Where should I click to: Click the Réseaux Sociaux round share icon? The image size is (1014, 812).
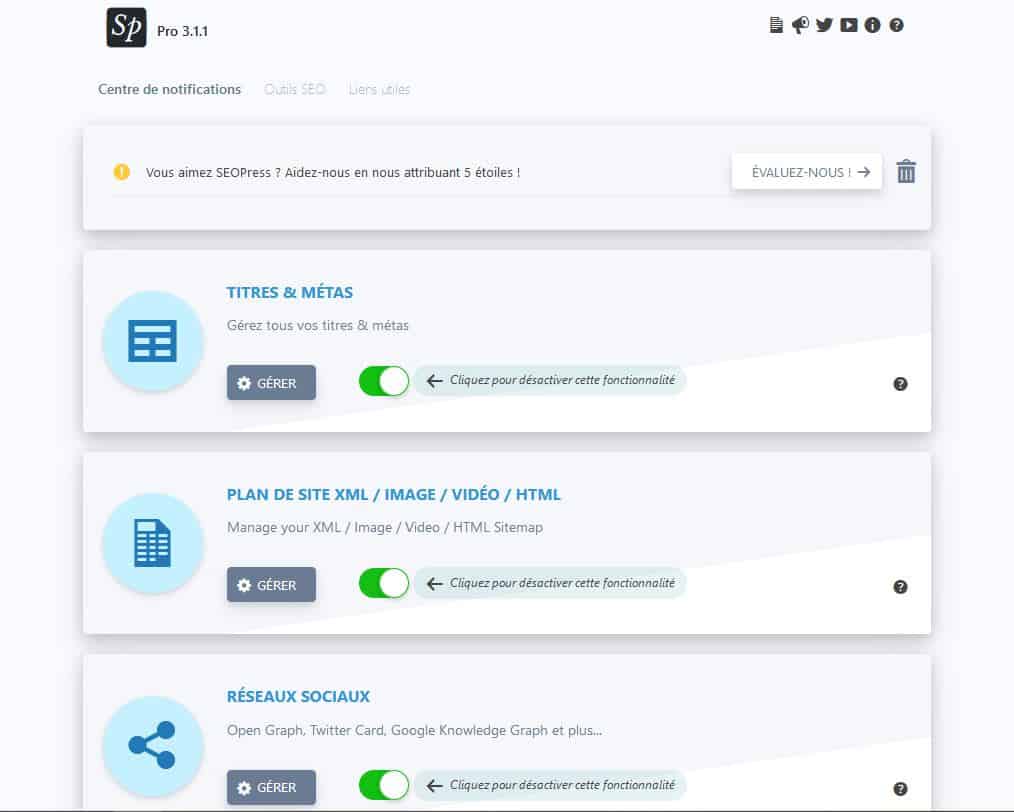click(x=153, y=745)
